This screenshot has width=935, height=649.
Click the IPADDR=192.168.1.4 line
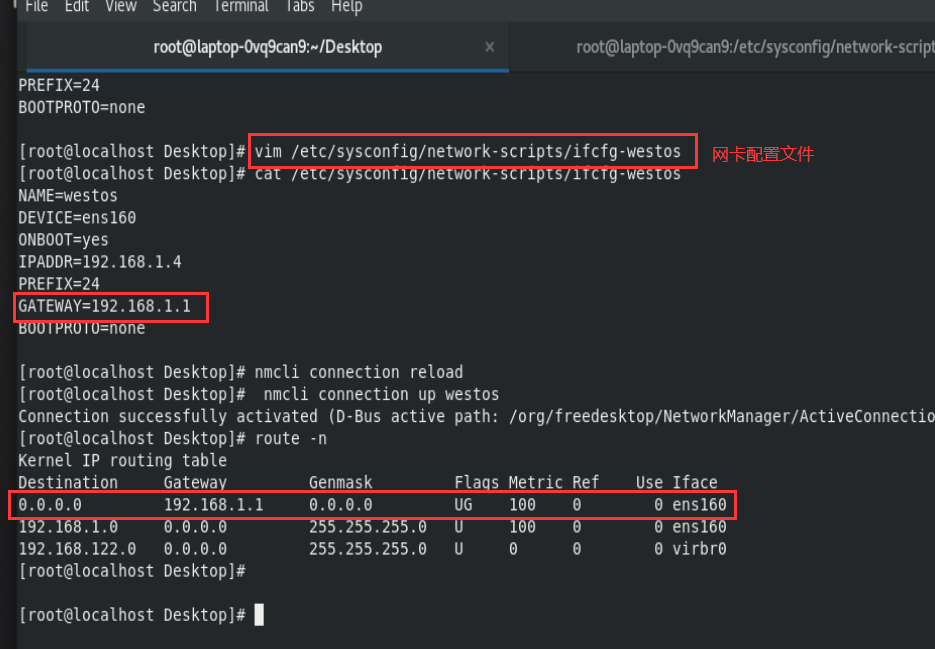(x=100, y=262)
